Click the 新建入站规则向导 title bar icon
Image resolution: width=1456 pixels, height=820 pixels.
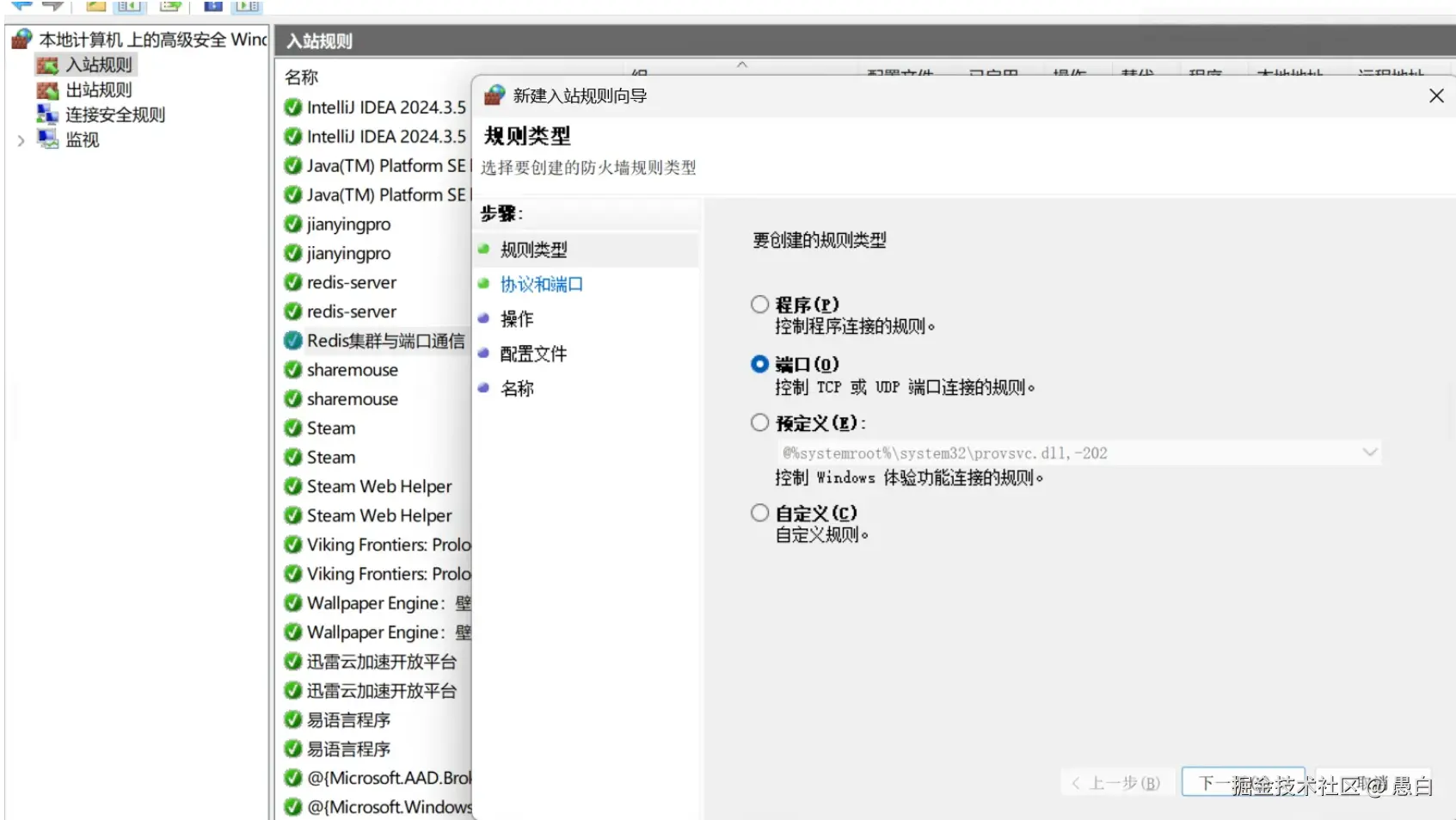tap(494, 96)
